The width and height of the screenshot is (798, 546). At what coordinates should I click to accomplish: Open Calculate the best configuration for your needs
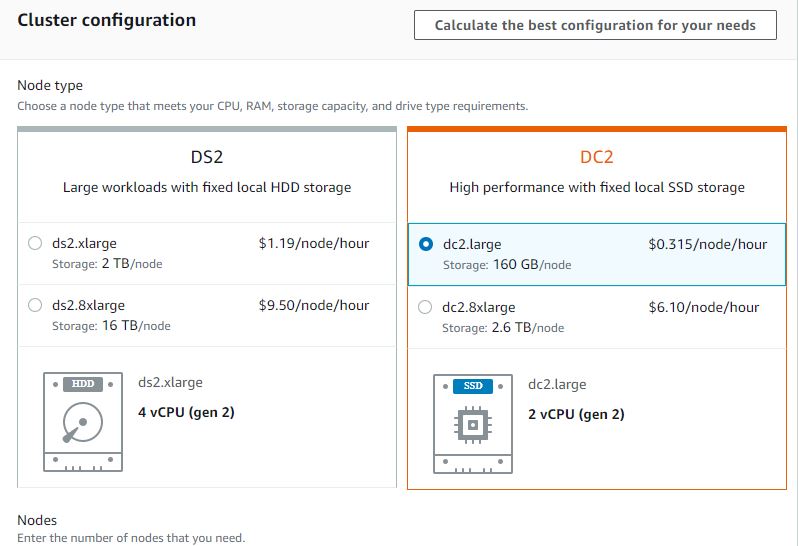pos(595,25)
